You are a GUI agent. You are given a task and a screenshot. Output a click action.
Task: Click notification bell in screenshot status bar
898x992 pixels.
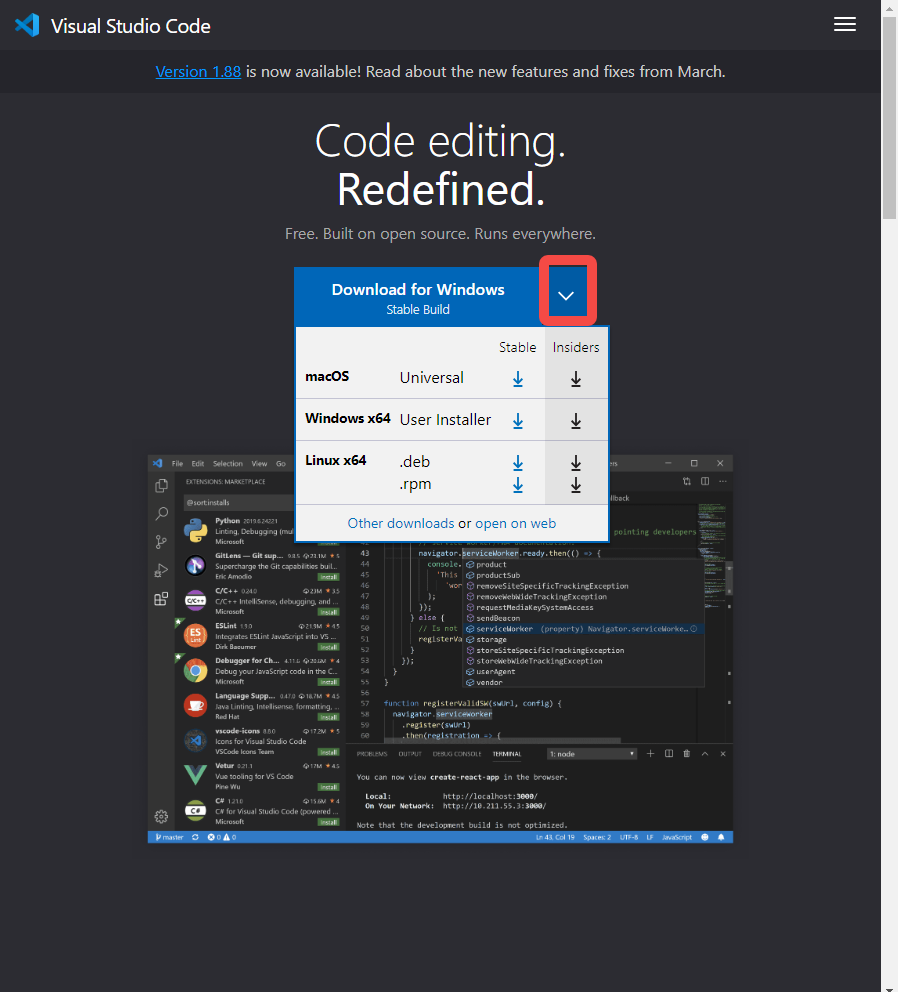[721, 837]
